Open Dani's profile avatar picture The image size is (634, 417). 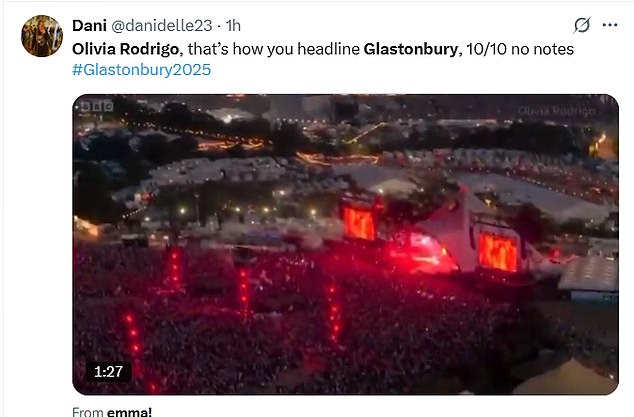coord(42,36)
